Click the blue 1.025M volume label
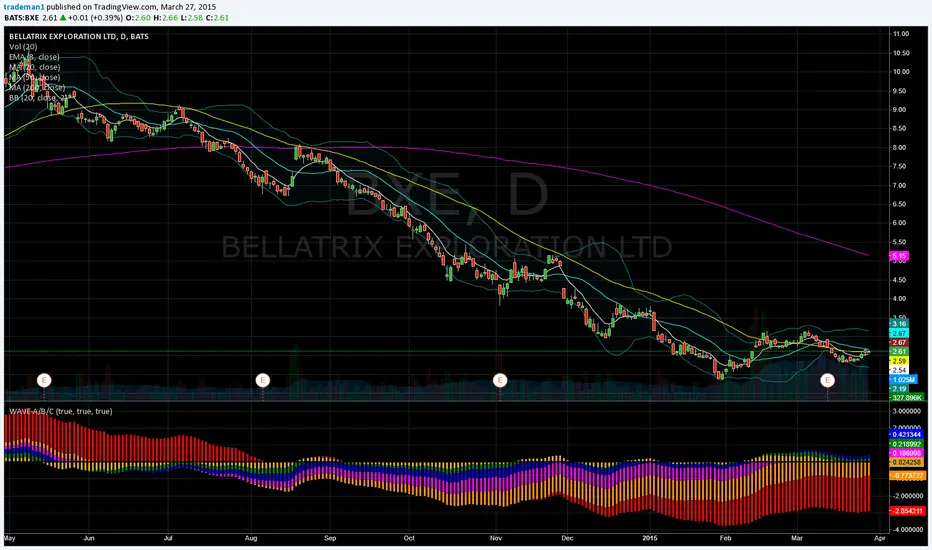Image resolution: width=932 pixels, height=550 pixels. (903, 379)
